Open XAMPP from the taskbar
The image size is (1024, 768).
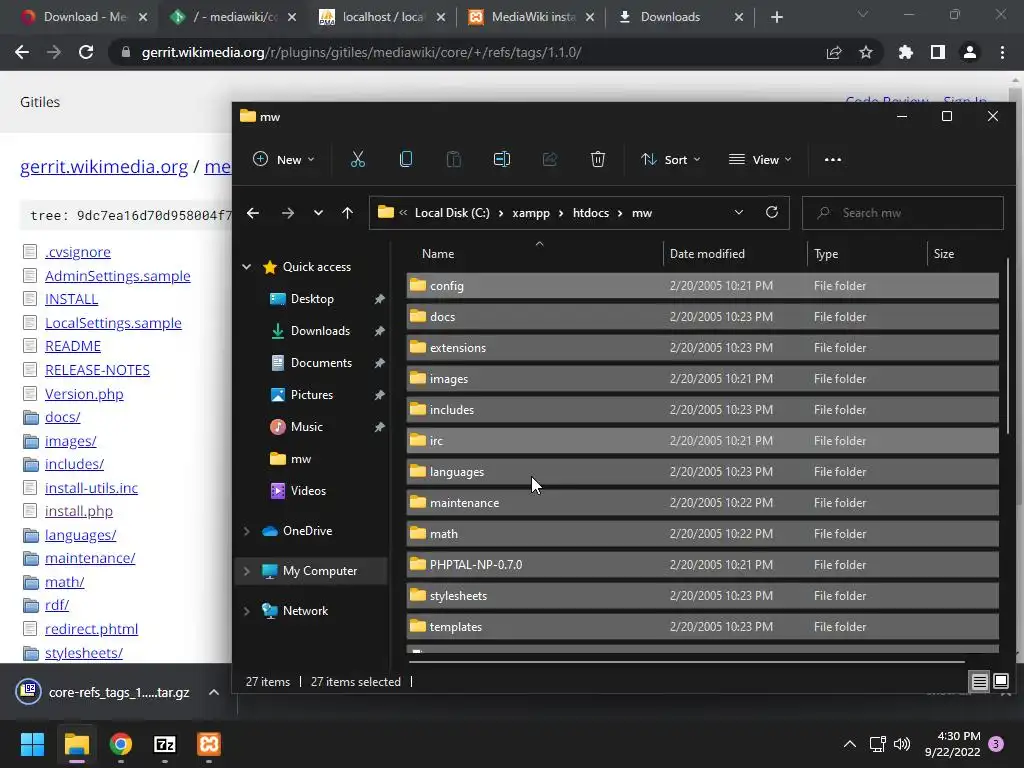[x=209, y=744]
